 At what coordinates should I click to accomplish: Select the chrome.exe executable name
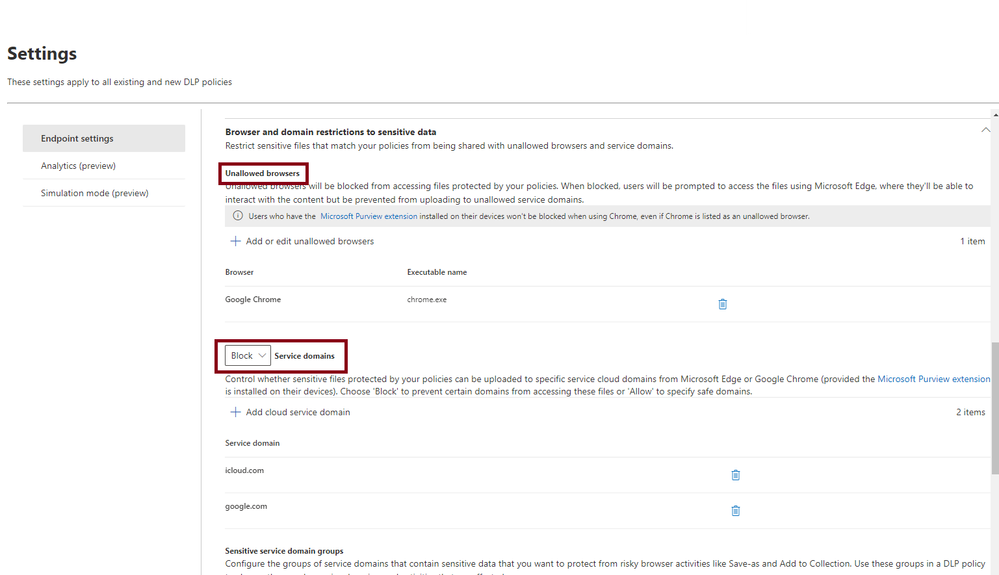pos(427,299)
